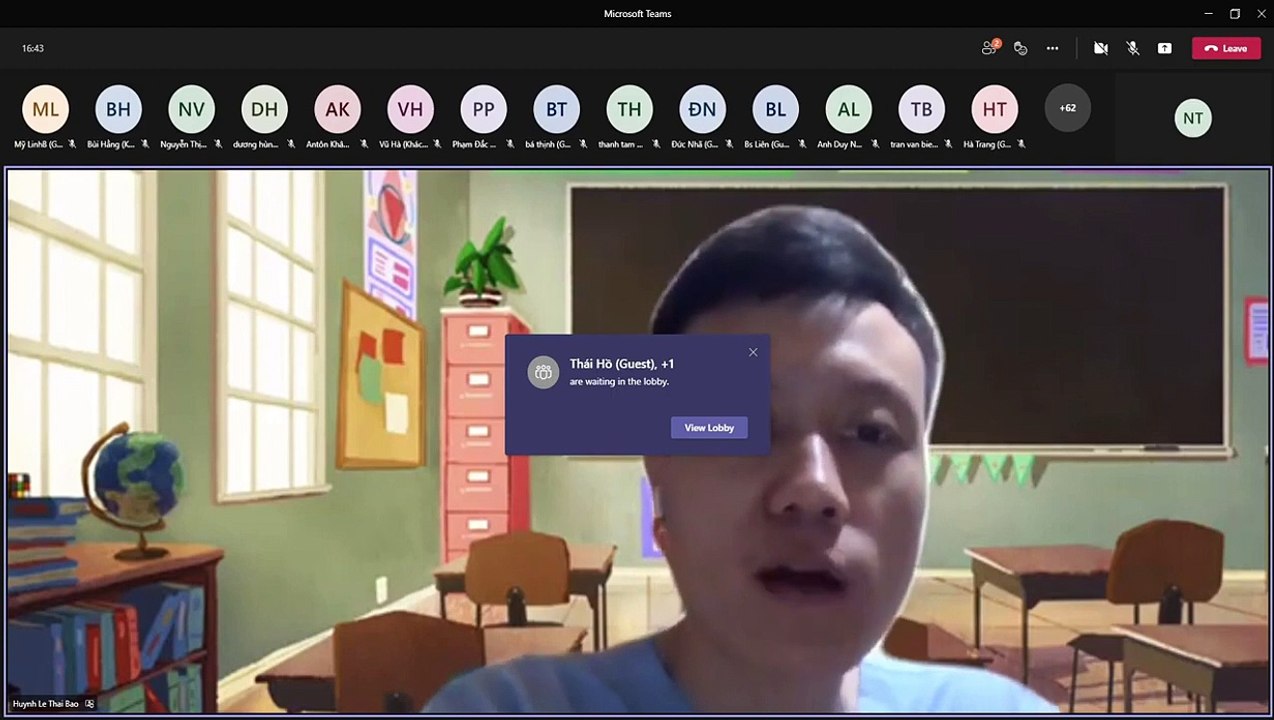Select participant avatar VH
Screen dimensions: 1274x720
tap(410, 110)
